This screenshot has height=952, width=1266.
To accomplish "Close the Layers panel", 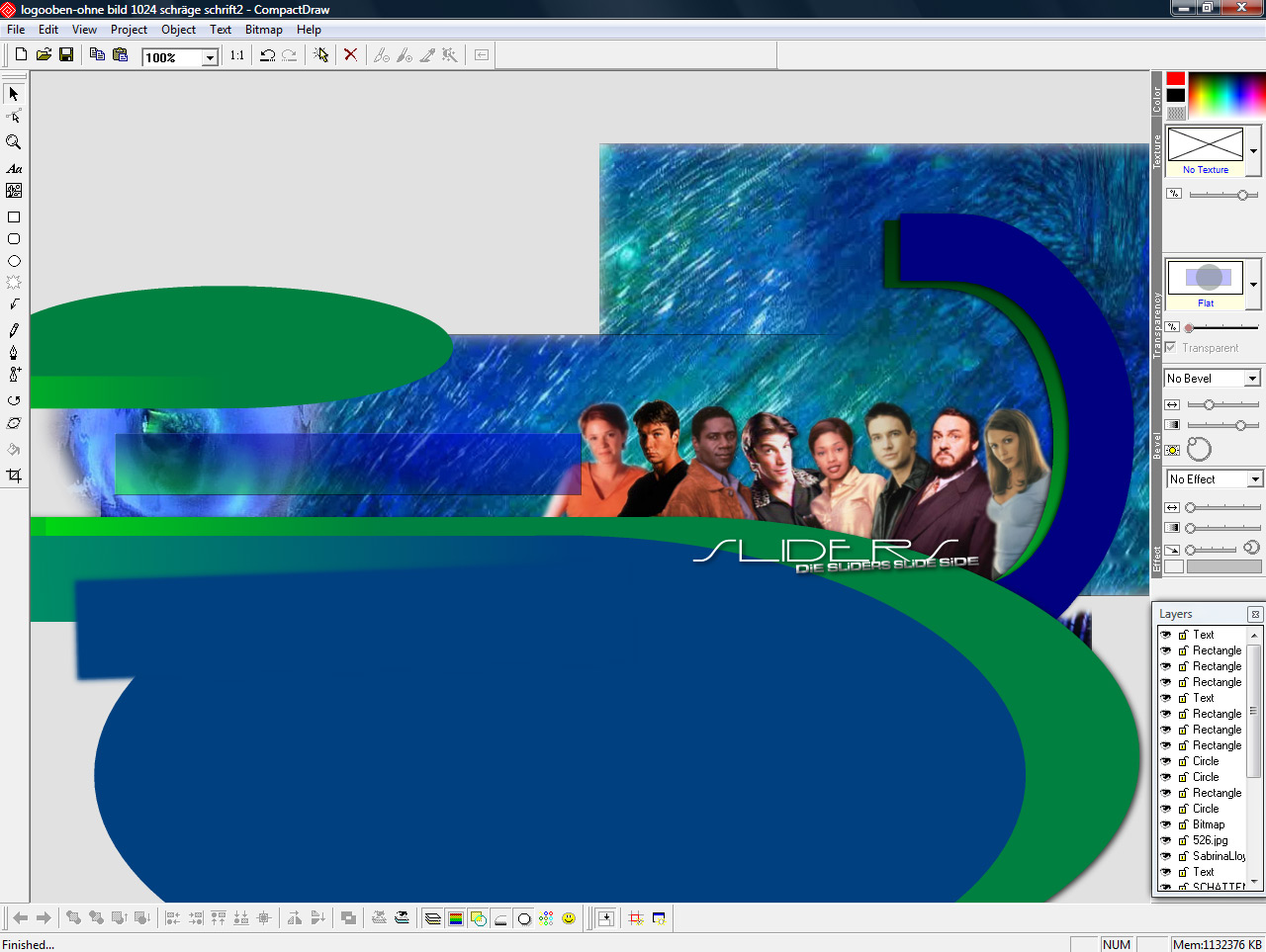I will (x=1255, y=614).
